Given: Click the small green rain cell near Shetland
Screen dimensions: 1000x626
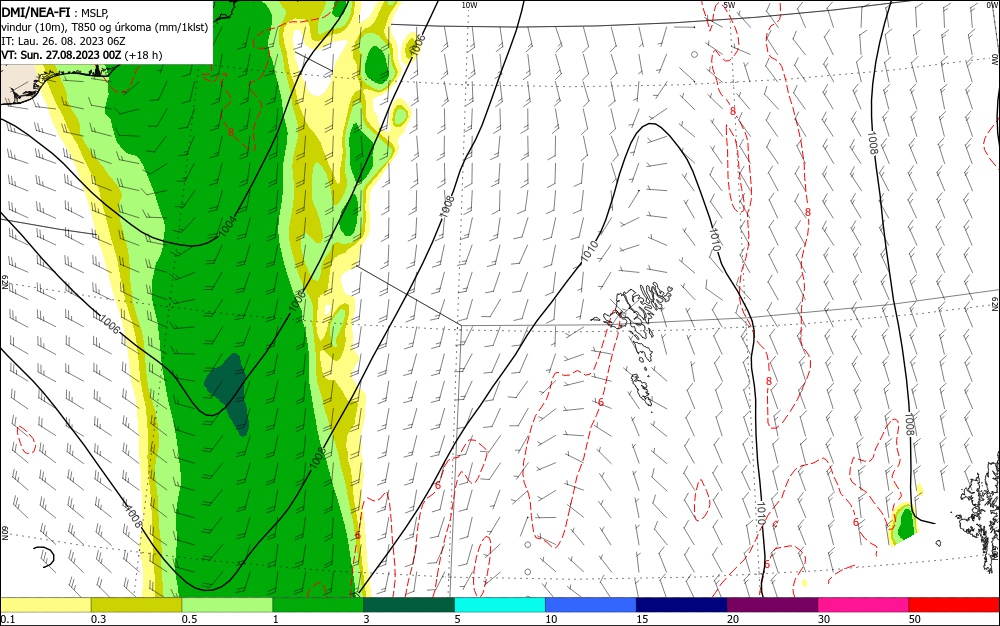Looking at the screenshot, I should coord(906,524).
